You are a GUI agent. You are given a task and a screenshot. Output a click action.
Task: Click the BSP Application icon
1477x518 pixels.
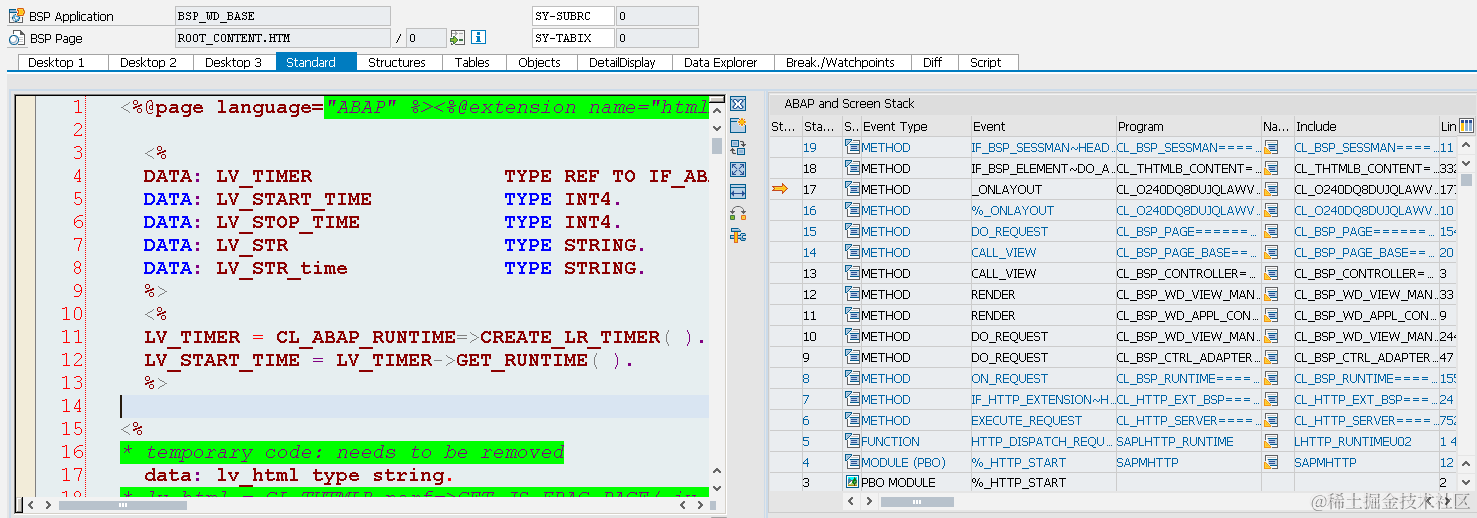16,16
